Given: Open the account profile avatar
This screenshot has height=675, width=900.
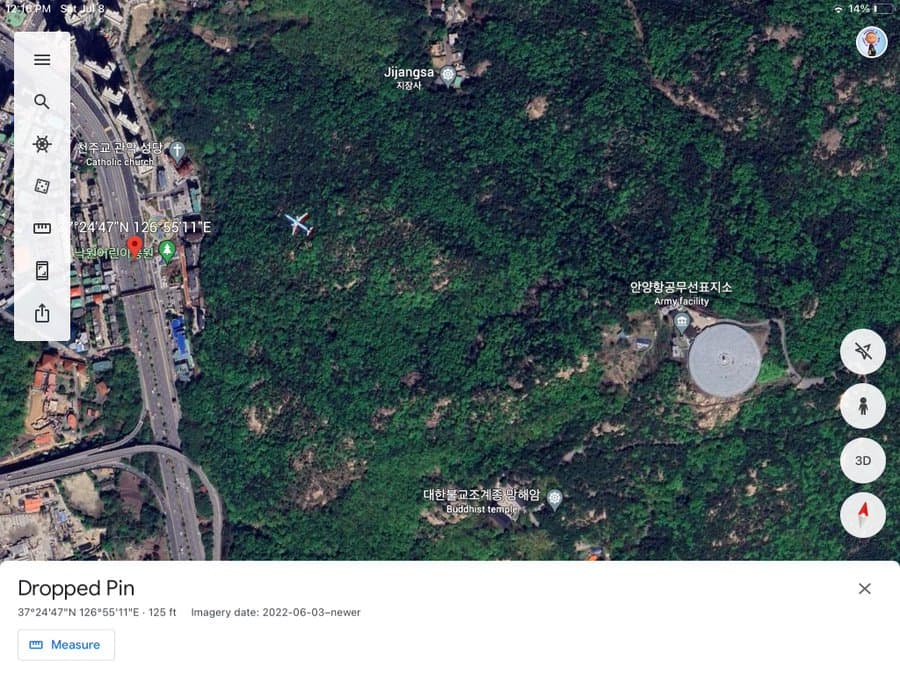Looking at the screenshot, I should (x=871, y=42).
